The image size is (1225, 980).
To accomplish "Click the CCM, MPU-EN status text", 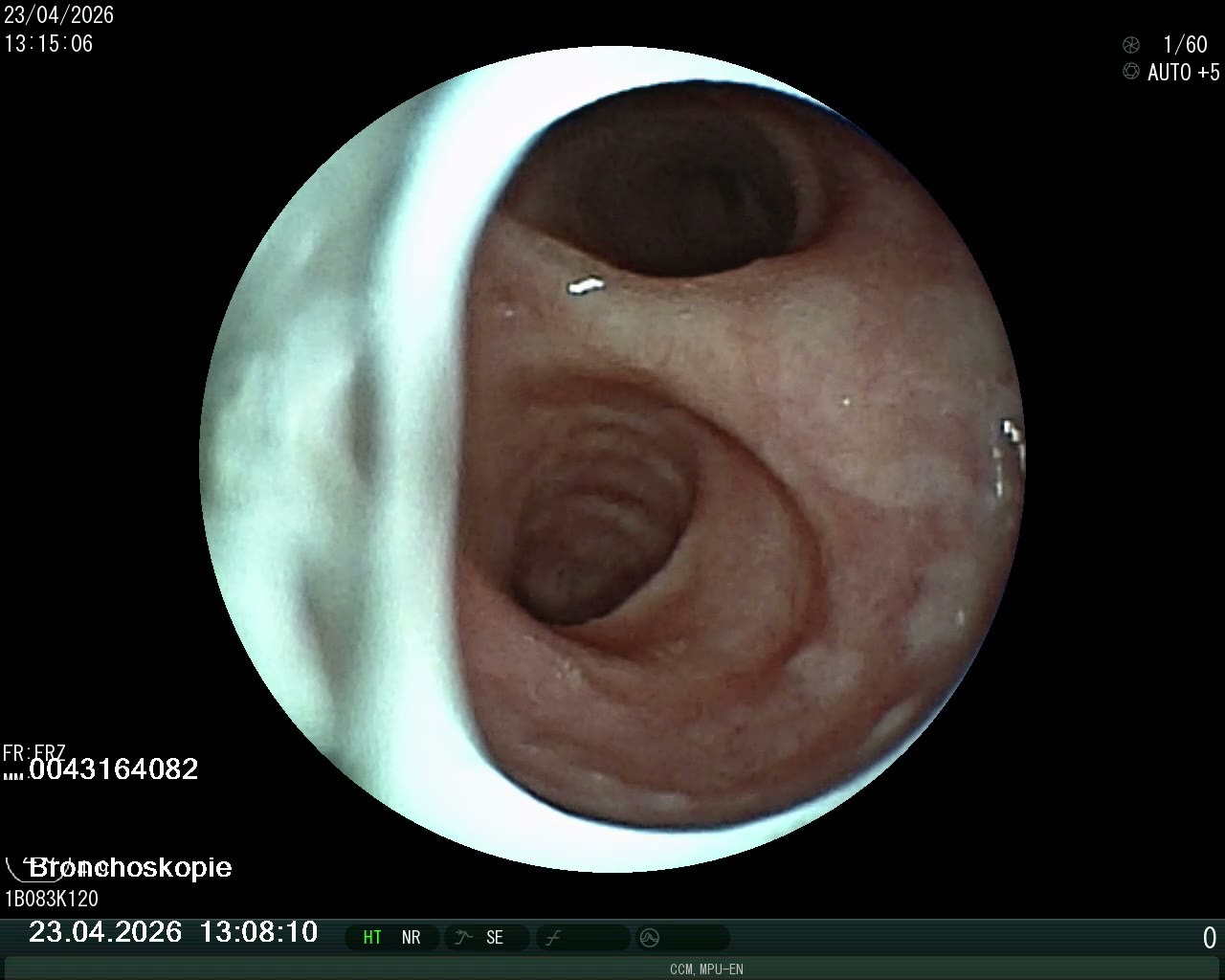I will (706, 969).
